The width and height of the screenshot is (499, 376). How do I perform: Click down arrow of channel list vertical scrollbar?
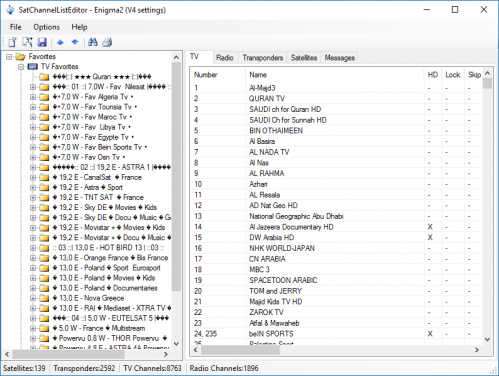pos(487,339)
